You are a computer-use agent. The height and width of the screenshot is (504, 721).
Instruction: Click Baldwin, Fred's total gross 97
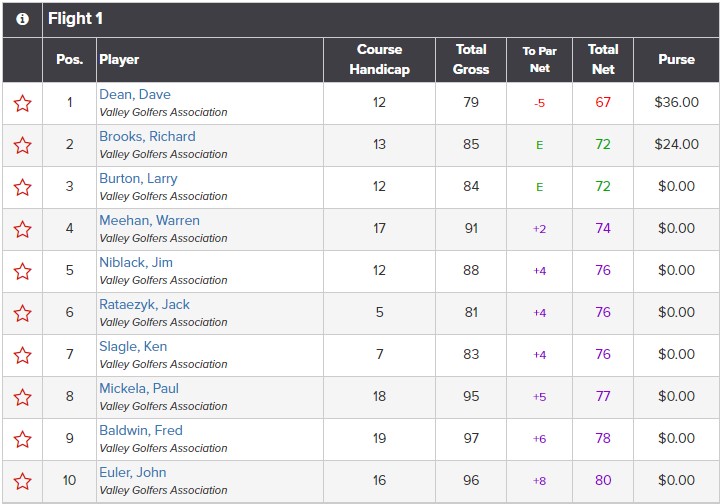[471, 438]
